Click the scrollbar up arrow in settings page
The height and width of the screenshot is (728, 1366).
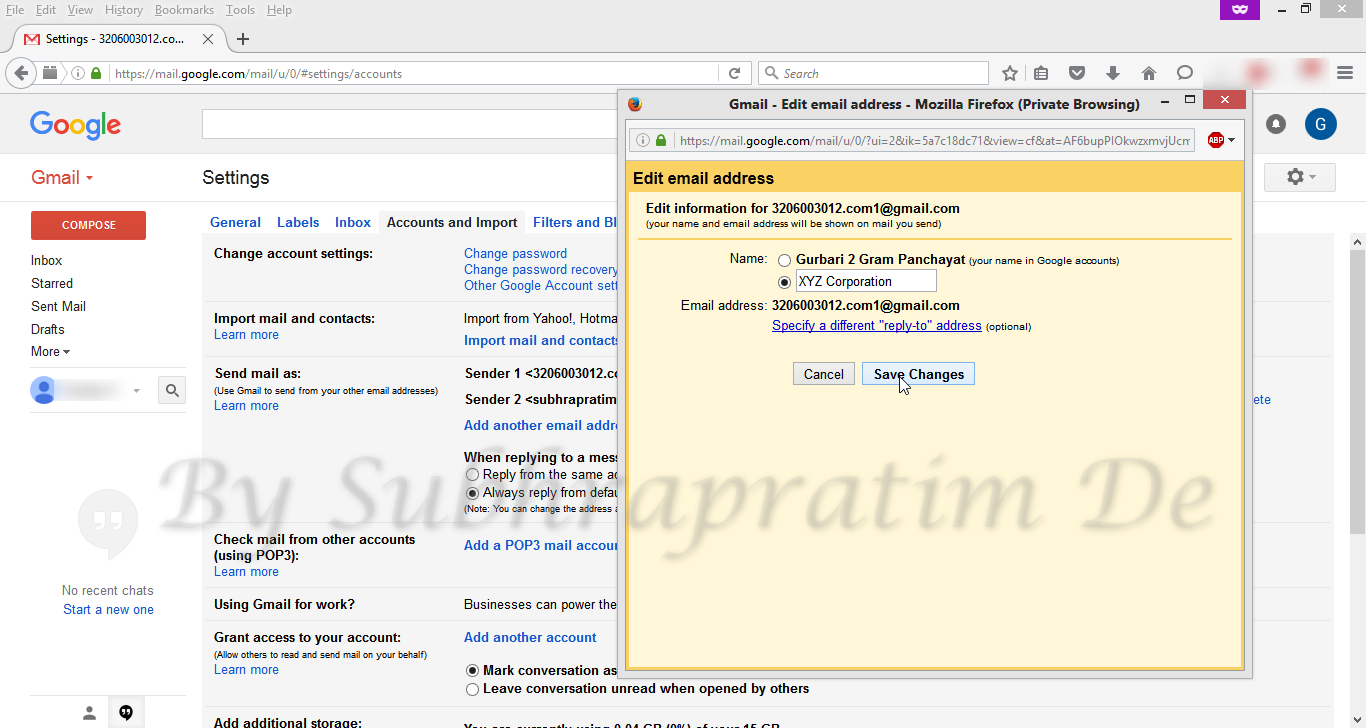click(x=1357, y=242)
